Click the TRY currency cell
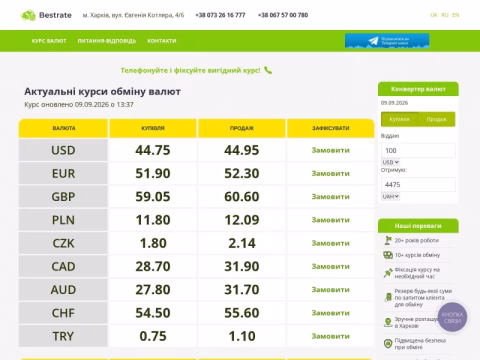 pos(63,336)
